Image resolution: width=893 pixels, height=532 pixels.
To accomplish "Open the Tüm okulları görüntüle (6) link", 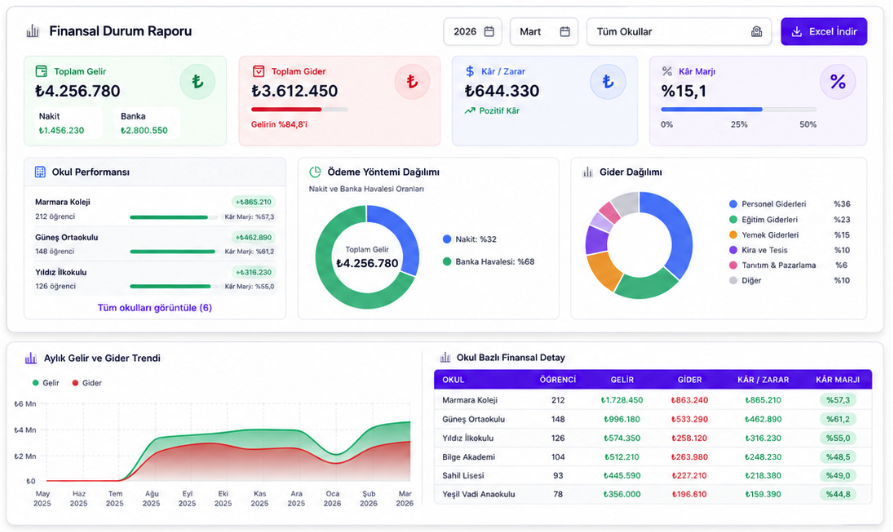I will click(x=154, y=308).
